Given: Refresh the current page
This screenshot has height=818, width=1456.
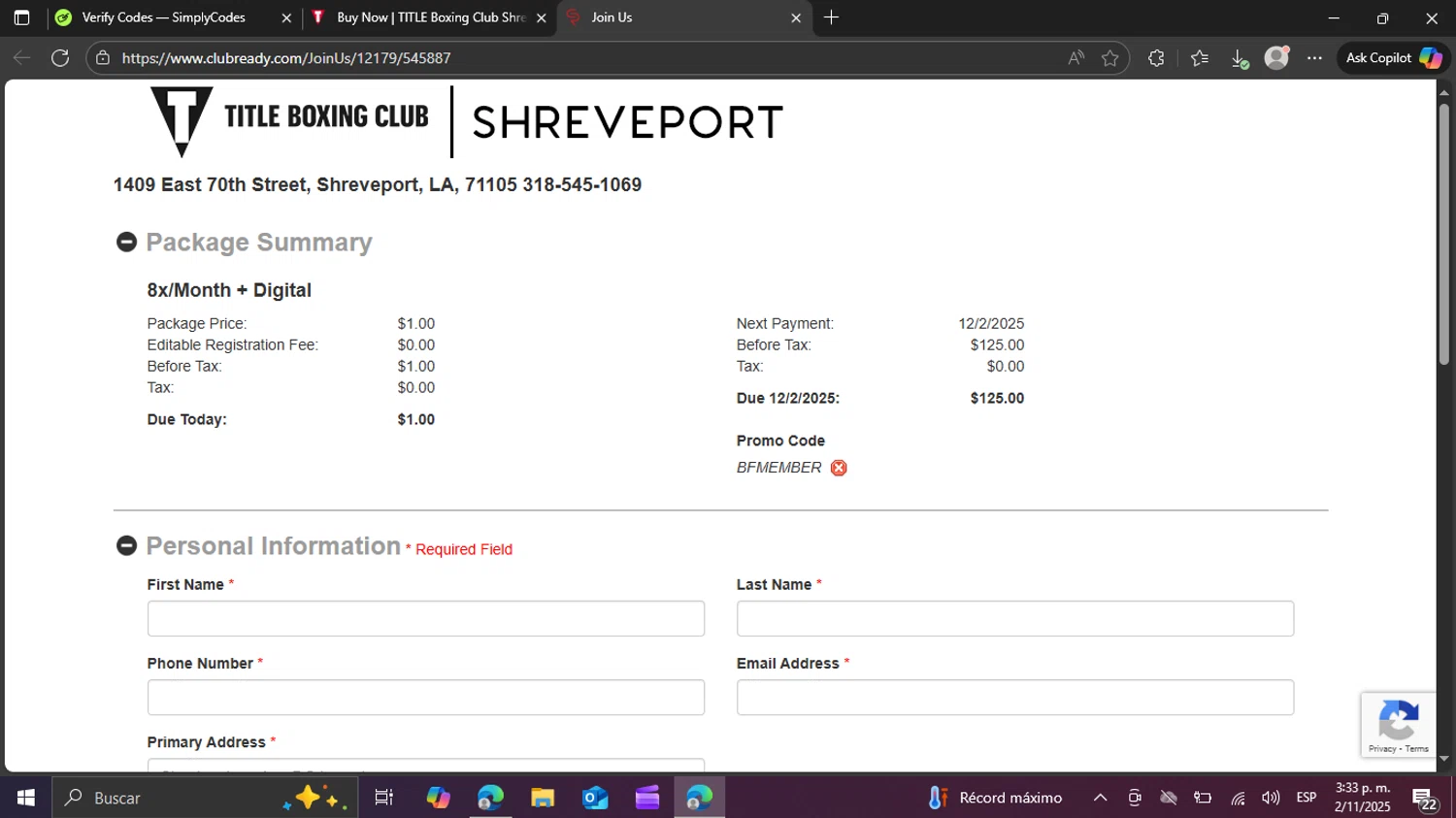Looking at the screenshot, I should [60, 58].
